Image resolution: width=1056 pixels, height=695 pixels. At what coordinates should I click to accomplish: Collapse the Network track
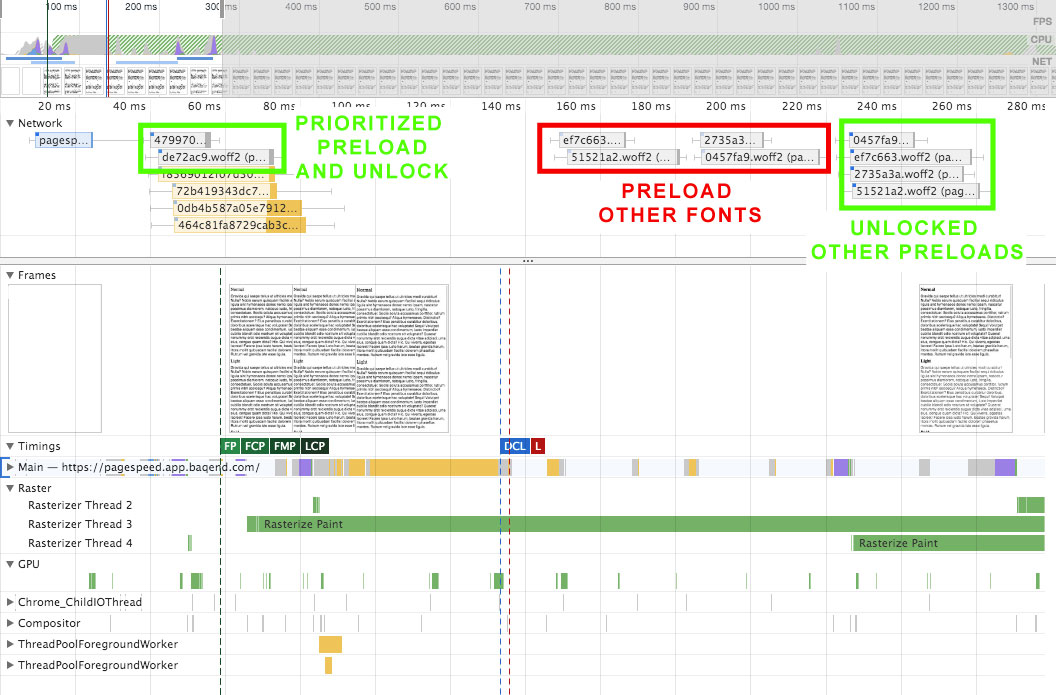[x=10, y=123]
